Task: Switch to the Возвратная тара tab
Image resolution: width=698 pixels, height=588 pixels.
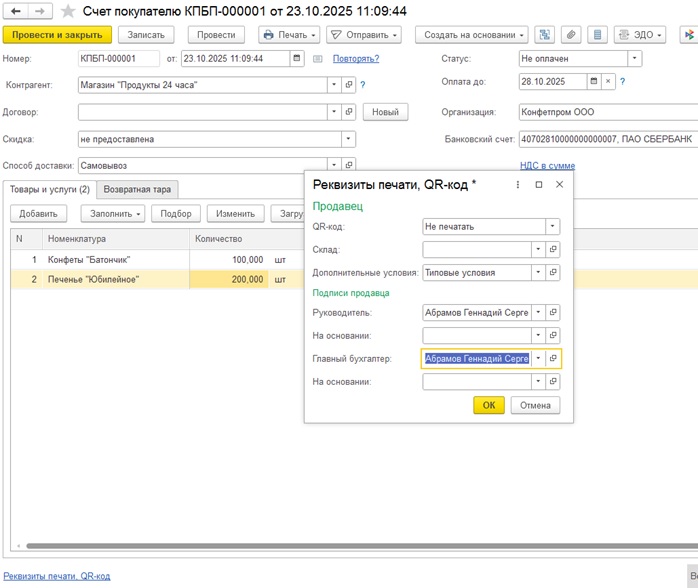Action: click(139, 189)
